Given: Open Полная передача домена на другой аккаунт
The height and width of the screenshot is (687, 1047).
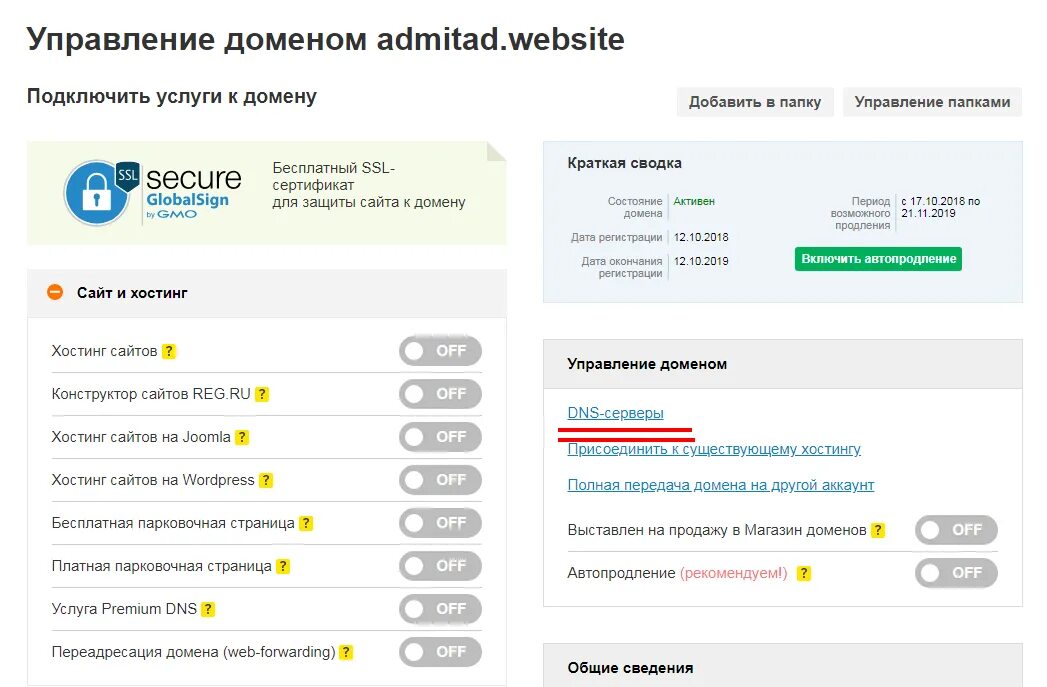Looking at the screenshot, I should pos(720,485).
